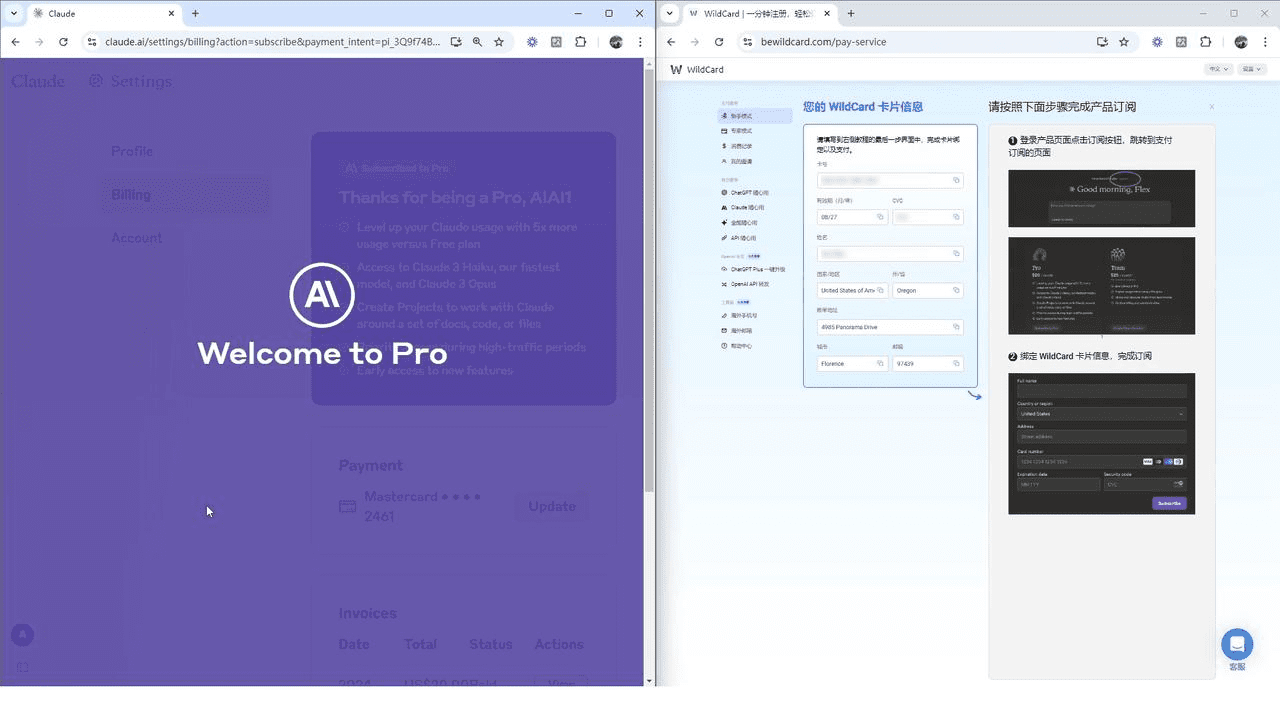Screen dimensions: 1280x719
Task: Click the Pro and Team plans screenshot
Action: [1101, 285]
